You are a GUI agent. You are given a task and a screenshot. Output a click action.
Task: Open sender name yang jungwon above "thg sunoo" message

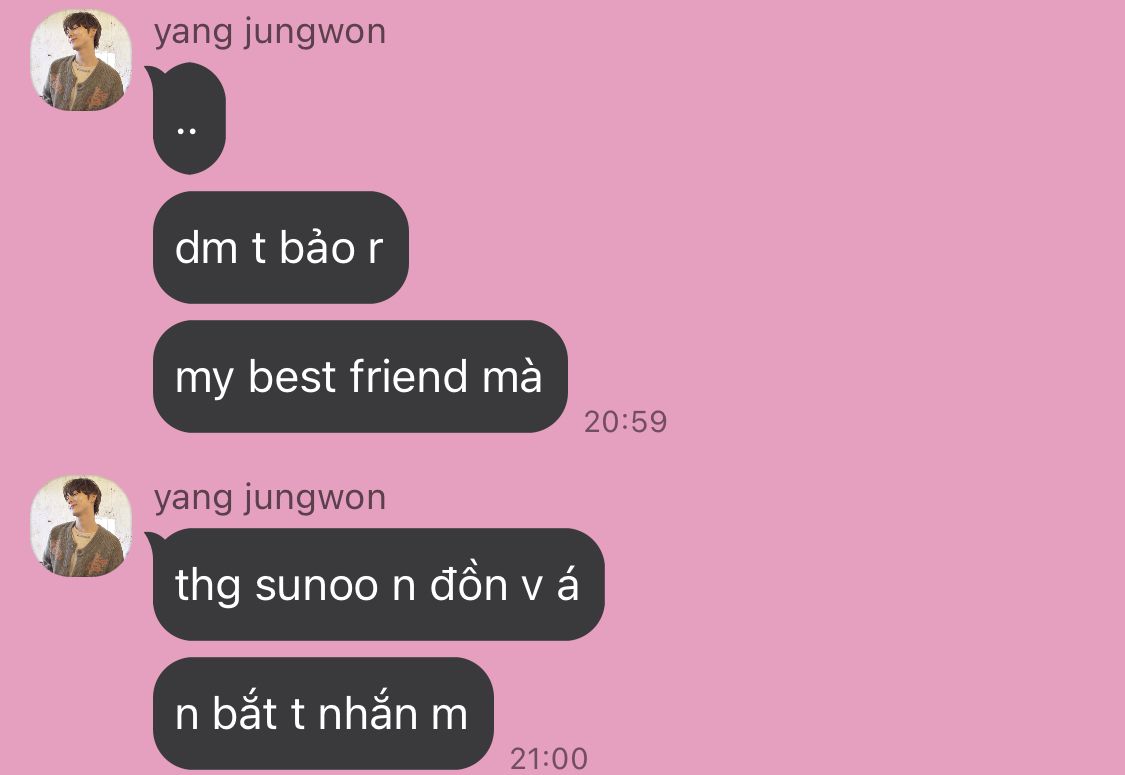click(270, 498)
